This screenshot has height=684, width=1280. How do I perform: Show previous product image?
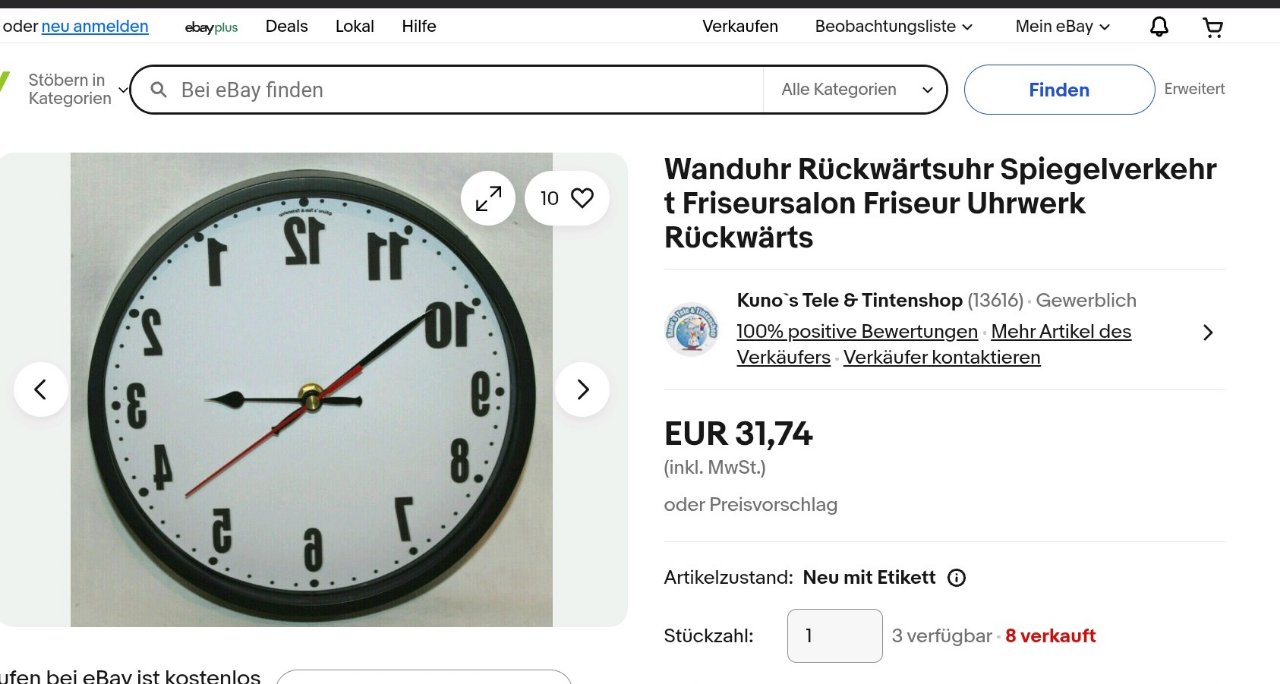(41, 389)
